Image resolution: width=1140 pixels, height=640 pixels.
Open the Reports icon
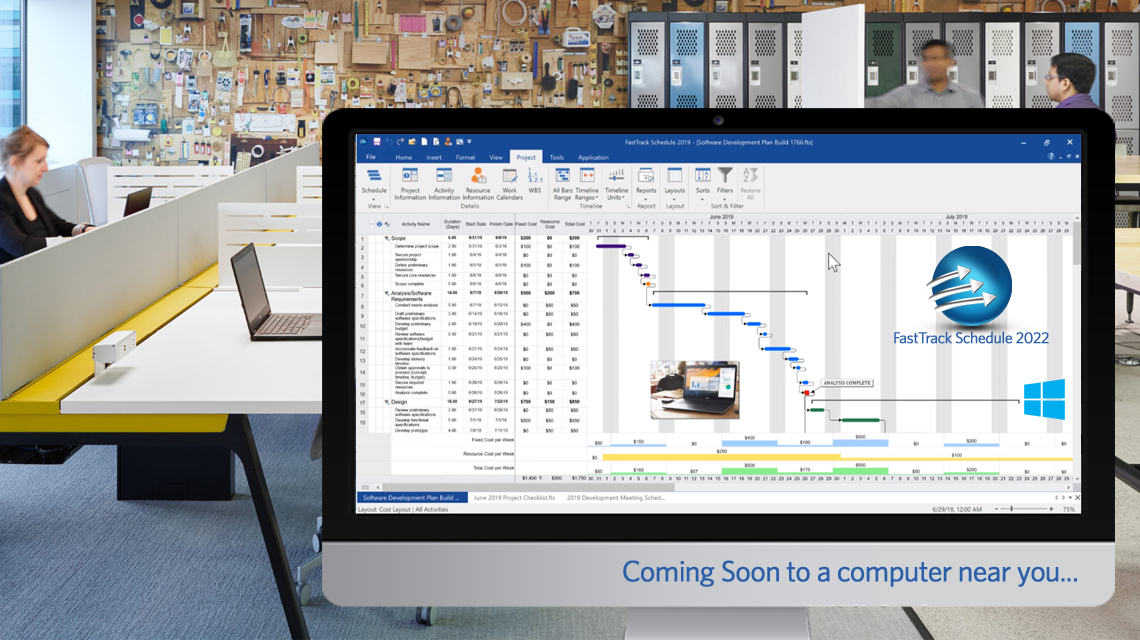coord(646,176)
